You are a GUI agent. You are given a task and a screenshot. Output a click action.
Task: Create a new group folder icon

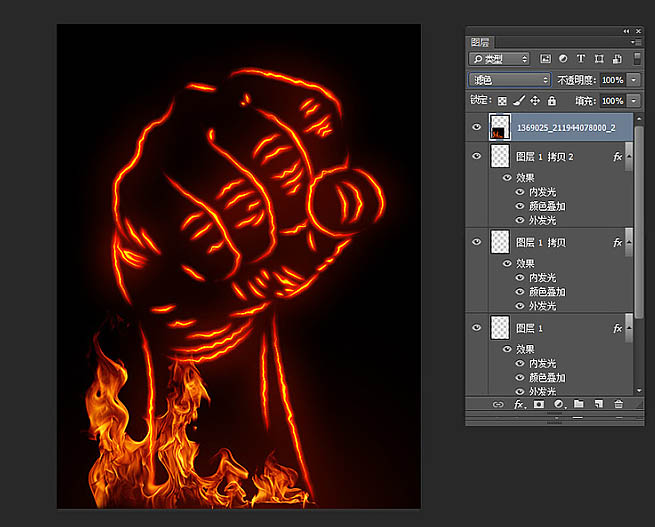pyautogui.click(x=579, y=404)
